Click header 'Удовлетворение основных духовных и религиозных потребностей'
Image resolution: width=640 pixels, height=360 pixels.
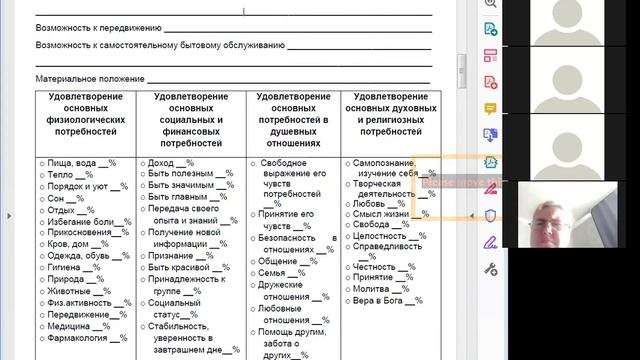tap(391, 114)
